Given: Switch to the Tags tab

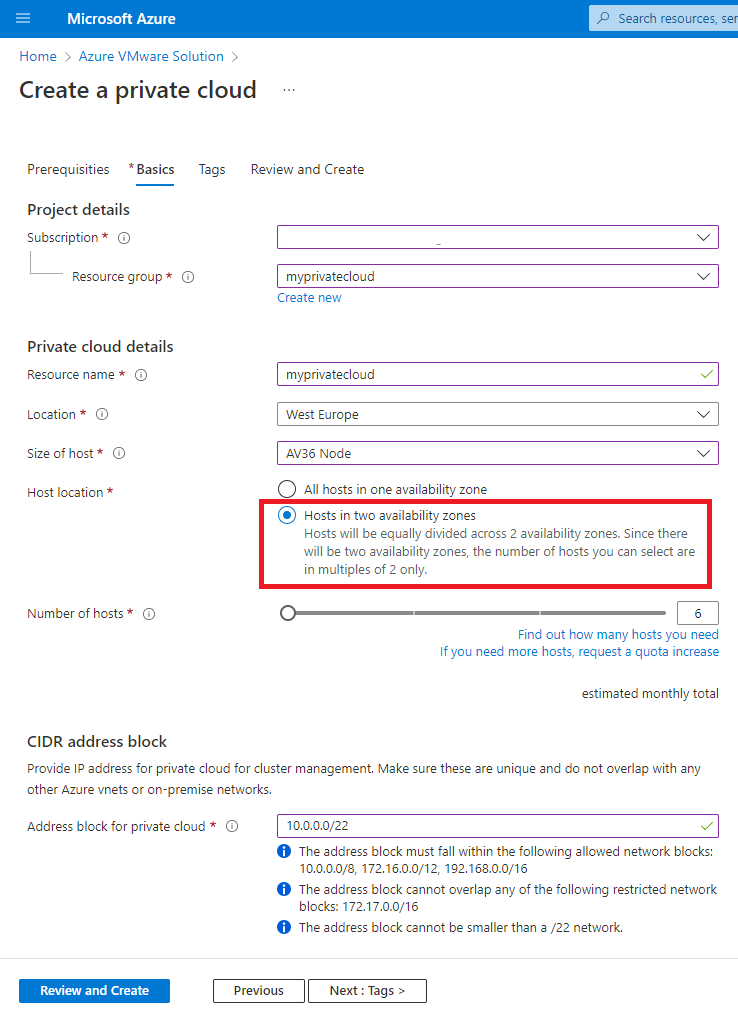Looking at the screenshot, I should 212,169.
